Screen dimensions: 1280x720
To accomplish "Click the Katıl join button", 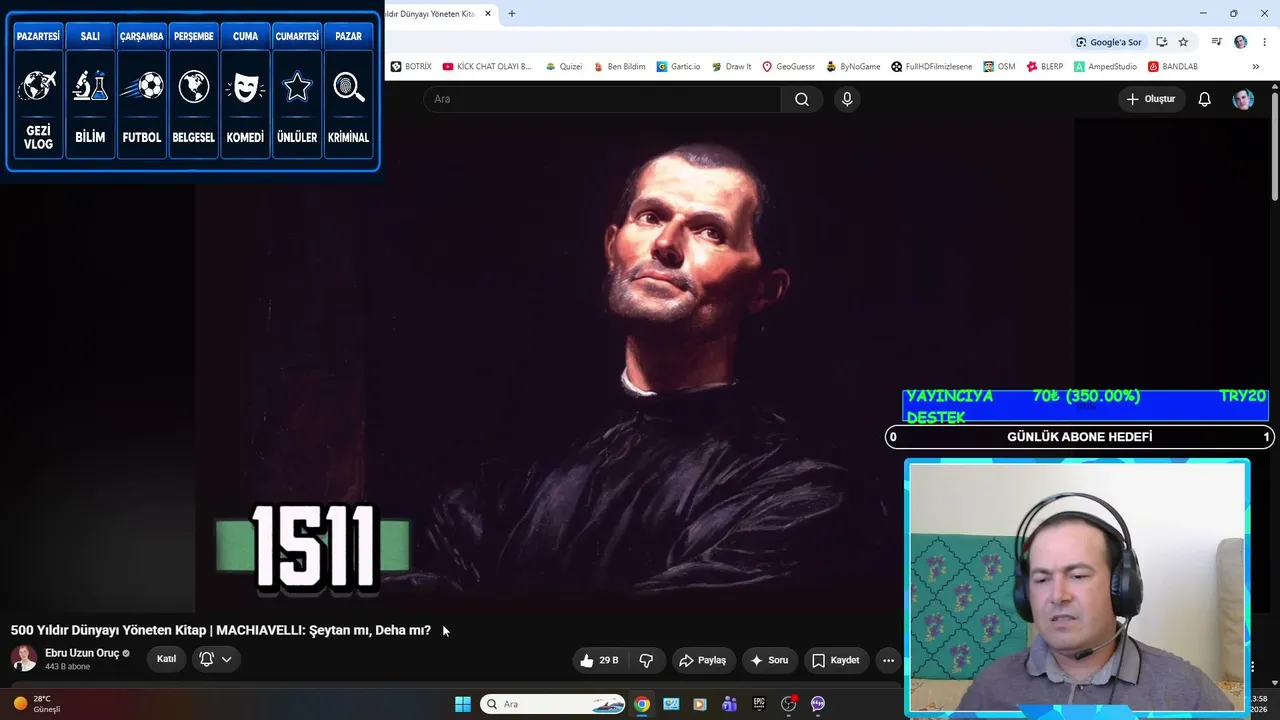I will [x=167, y=659].
